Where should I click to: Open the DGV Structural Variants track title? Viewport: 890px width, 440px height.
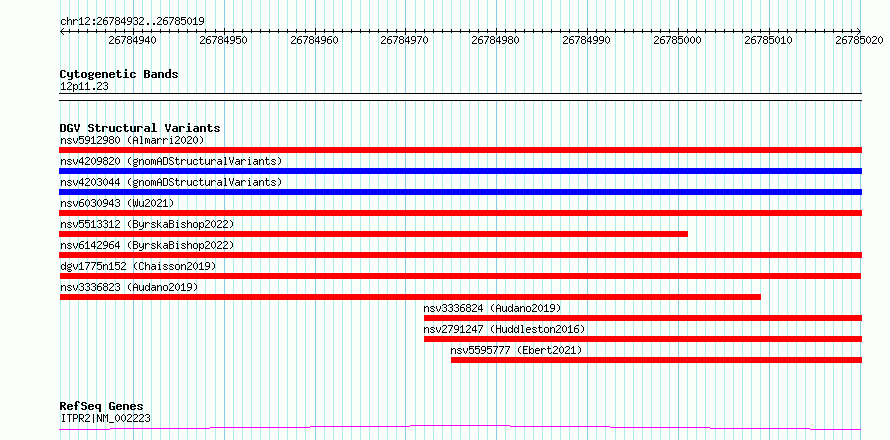coord(140,128)
